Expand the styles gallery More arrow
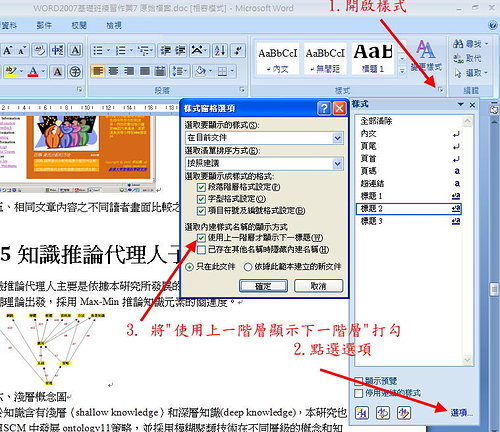 tap(402, 71)
